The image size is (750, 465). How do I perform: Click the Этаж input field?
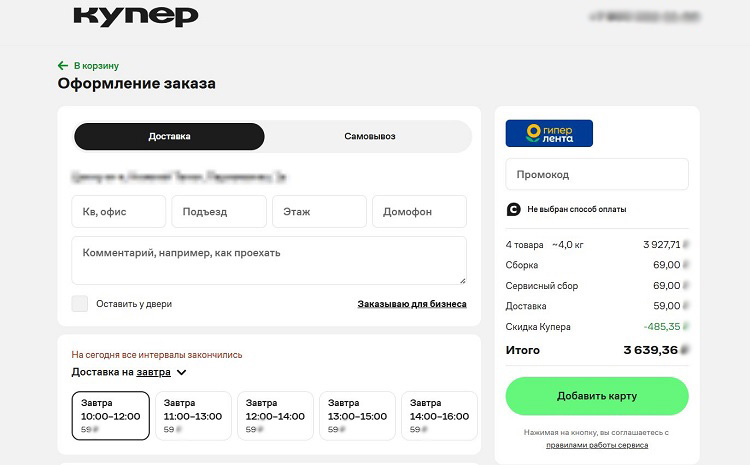coord(318,212)
